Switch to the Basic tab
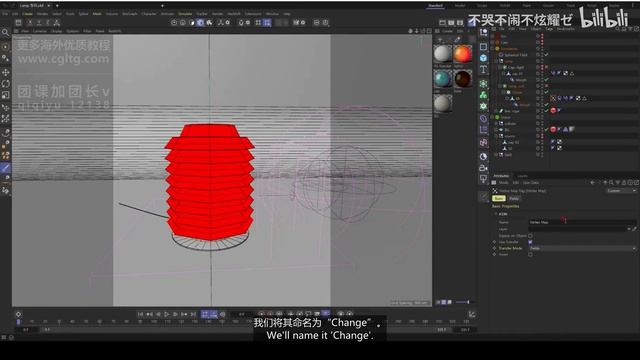Viewport: 640px width, 360px height. 499,198
